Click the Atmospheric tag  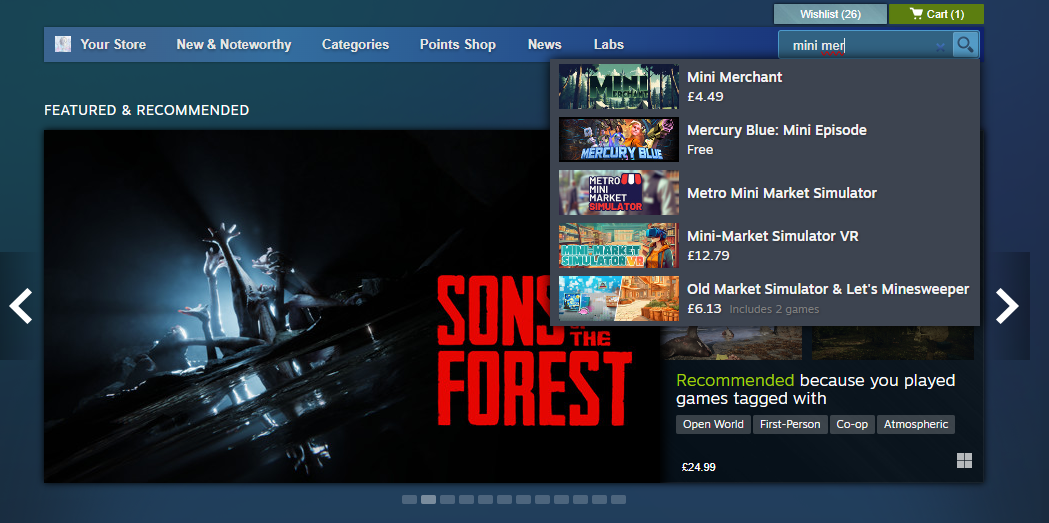click(916, 424)
